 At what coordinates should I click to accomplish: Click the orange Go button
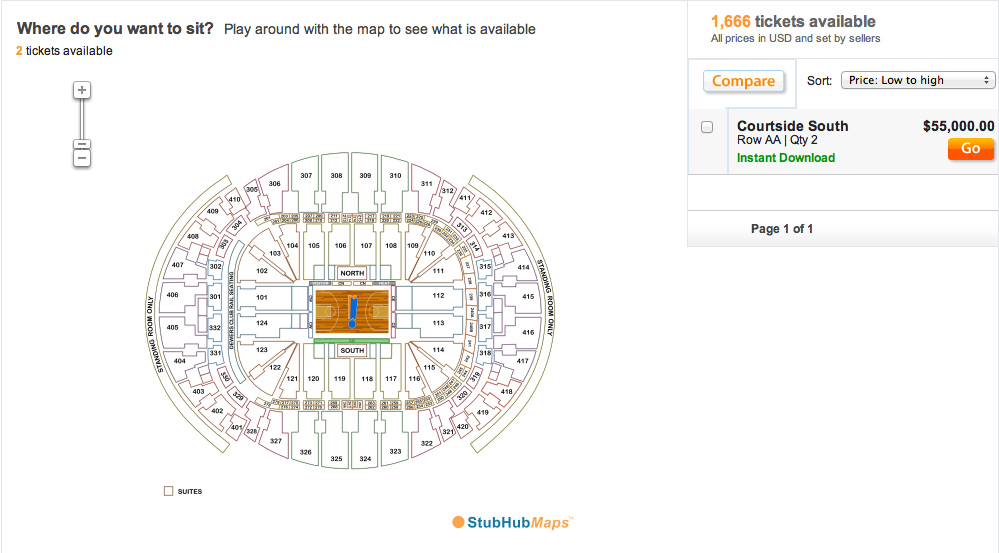point(970,148)
